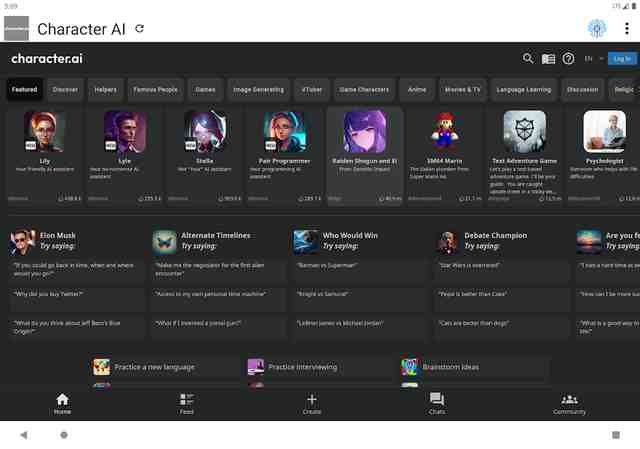Open Psychologist character avatar
This screenshot has width=640, height=449.
(x=604, y=131)
